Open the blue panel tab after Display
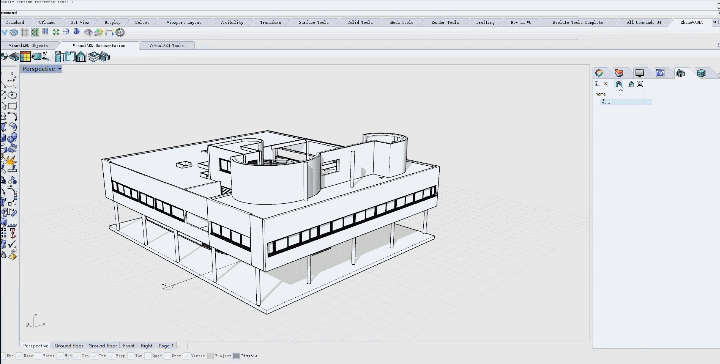 pyautogui.click(x=660, y=73)
